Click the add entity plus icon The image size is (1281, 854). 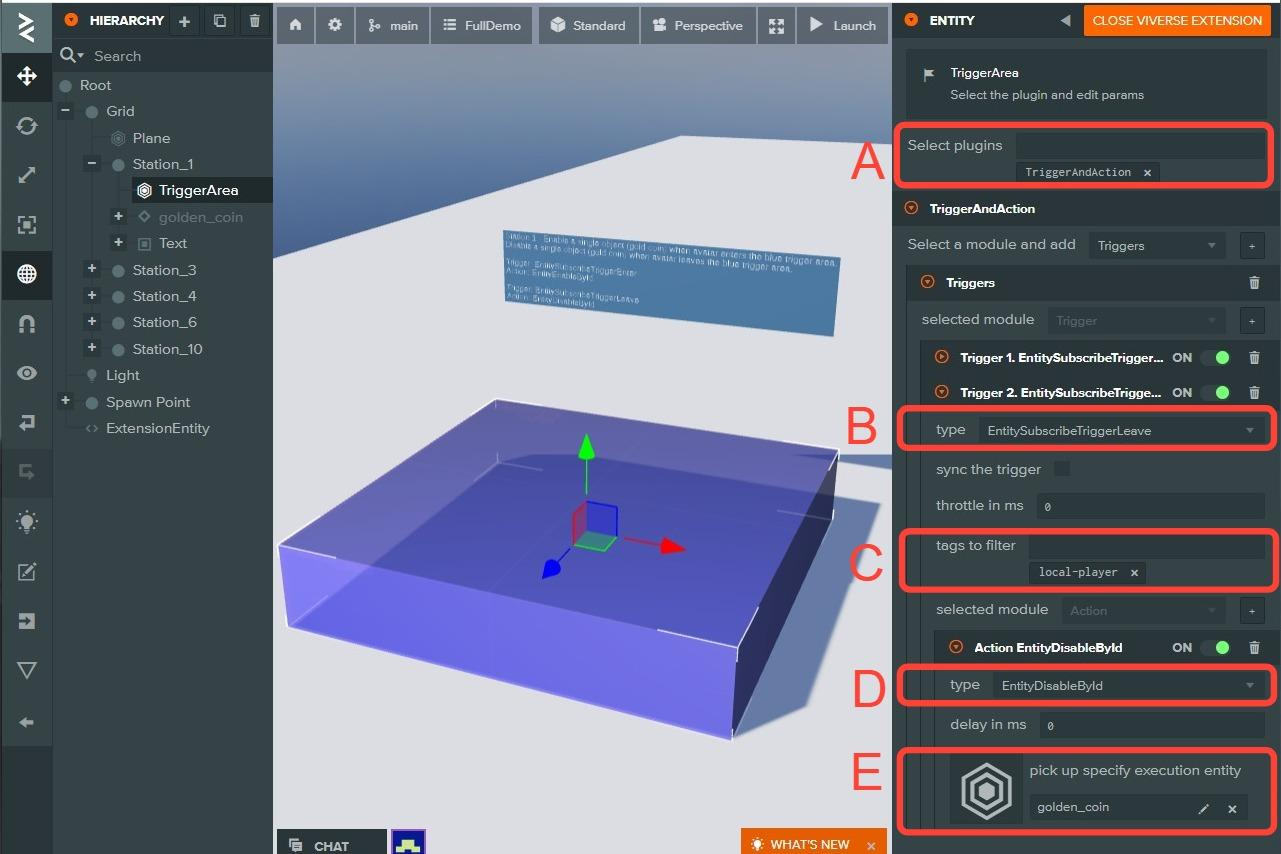[184, 21]
